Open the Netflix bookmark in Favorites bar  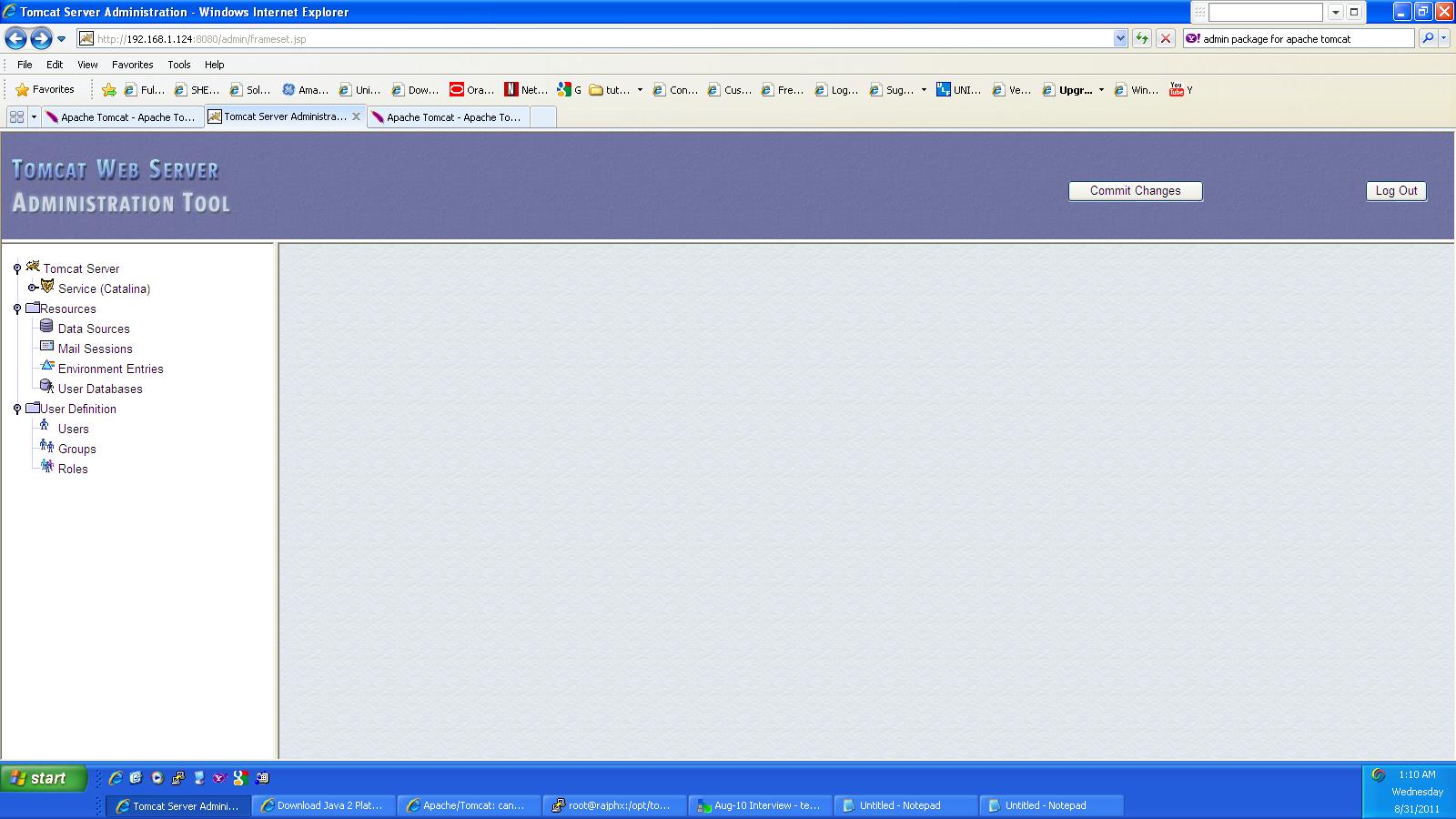click(x=526, y=89)
